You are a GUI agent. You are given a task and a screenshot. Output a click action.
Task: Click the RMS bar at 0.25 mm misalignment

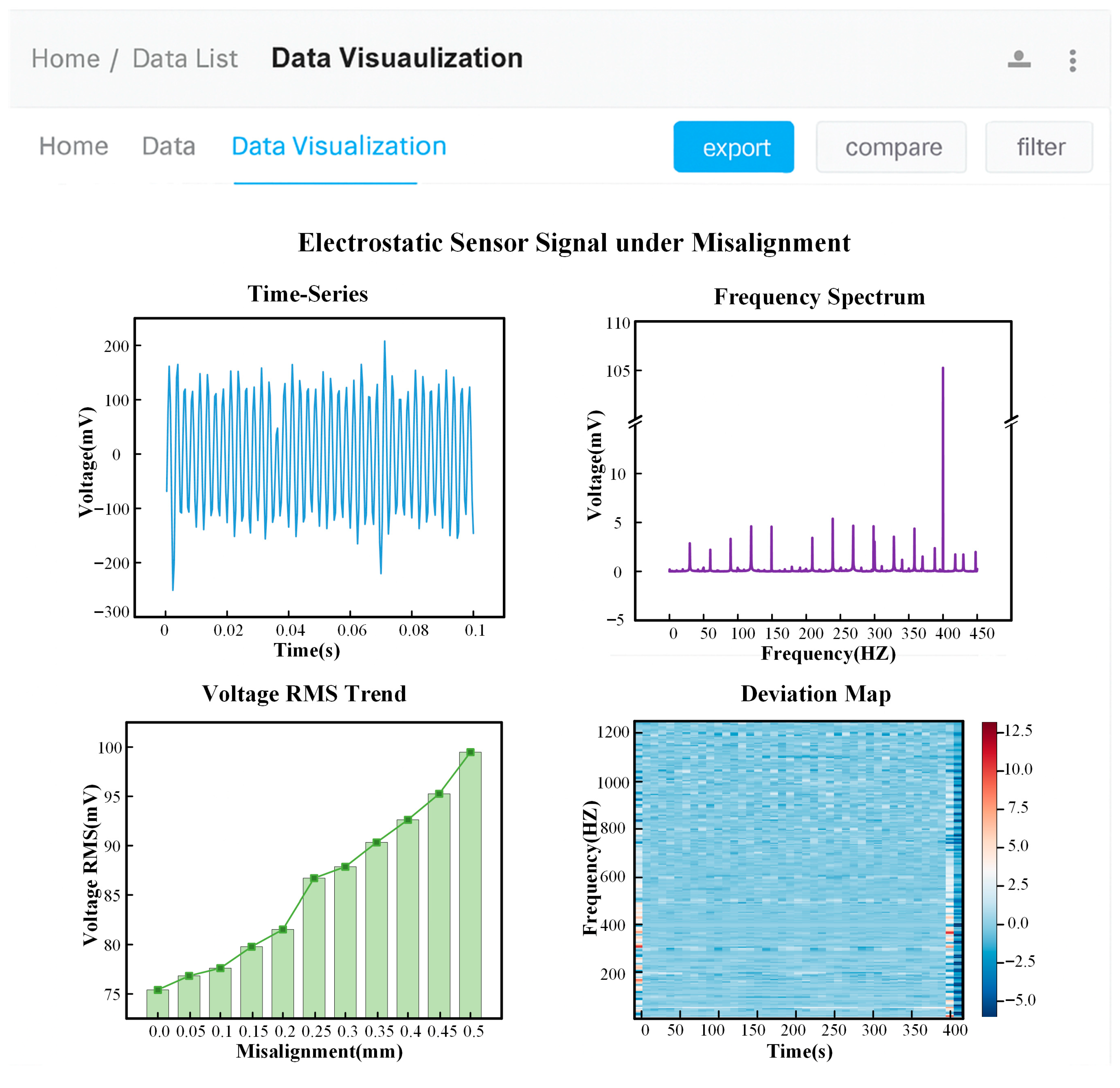point(314,948)
